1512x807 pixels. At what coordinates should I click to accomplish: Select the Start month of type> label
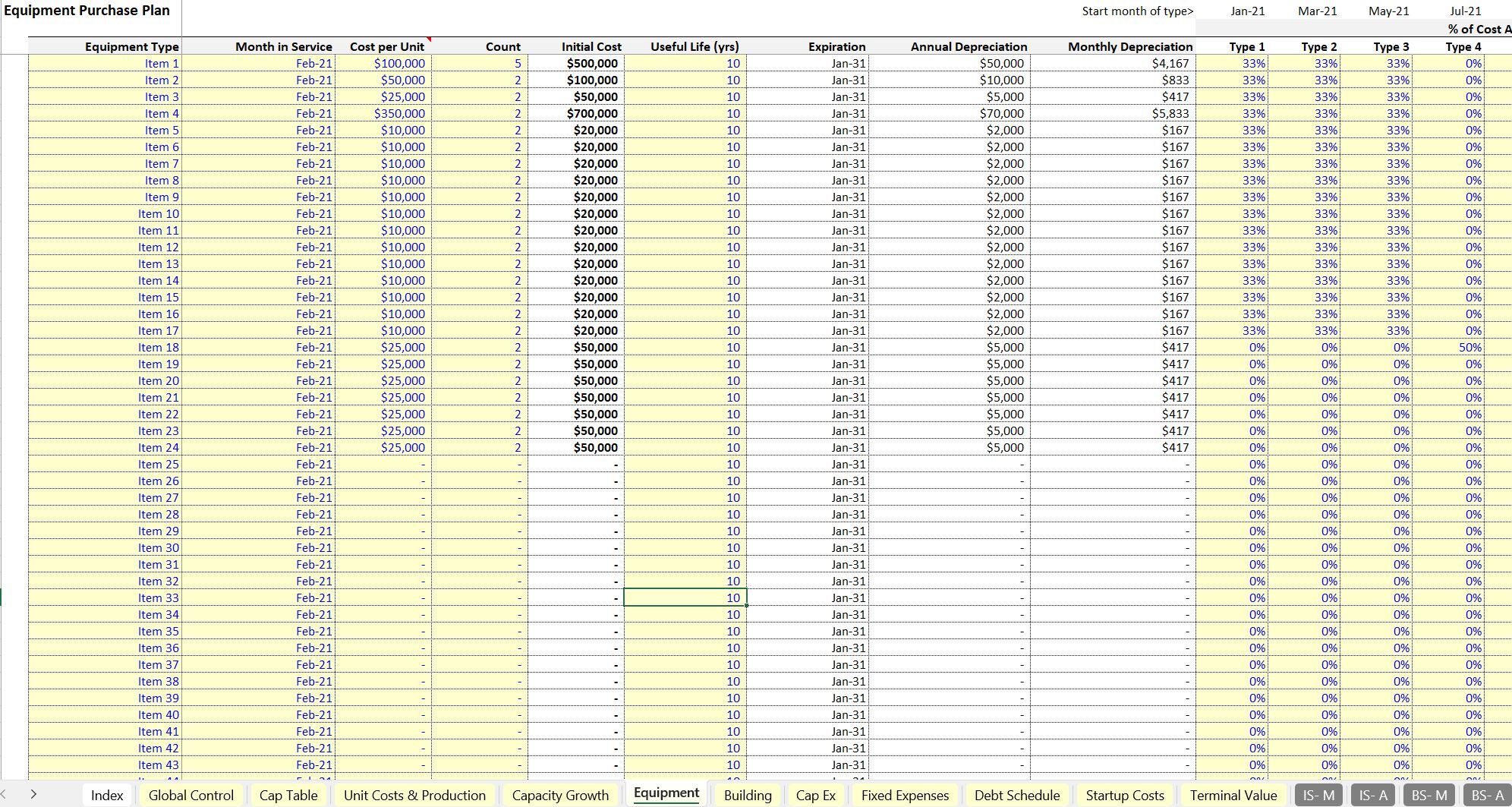(1138, 11)
